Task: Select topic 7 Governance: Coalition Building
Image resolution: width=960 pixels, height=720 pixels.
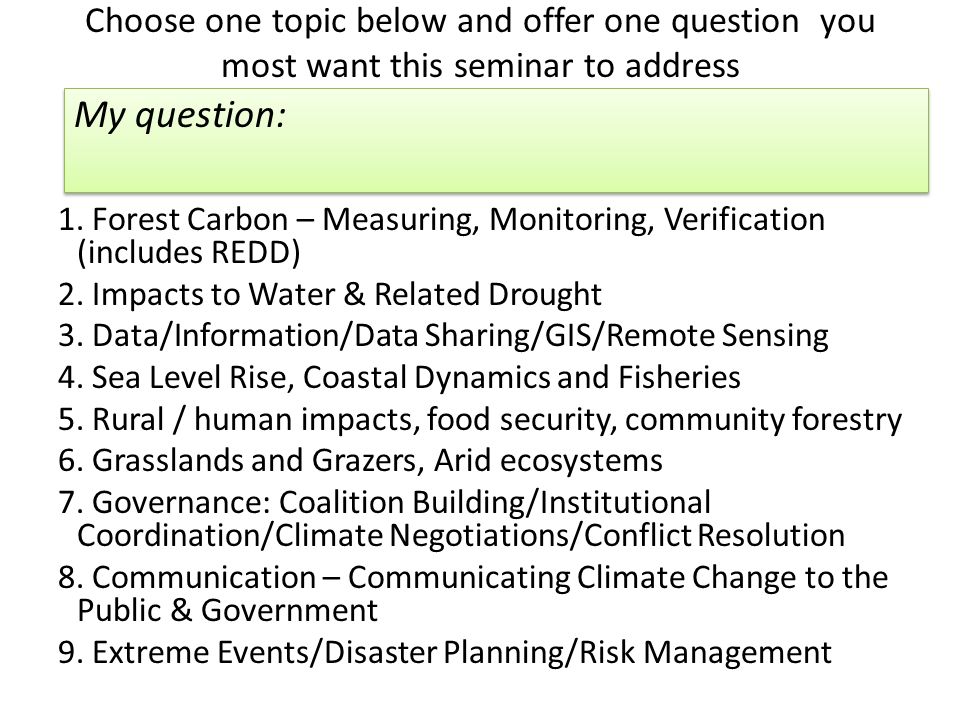Action: [x=451, y=519]
